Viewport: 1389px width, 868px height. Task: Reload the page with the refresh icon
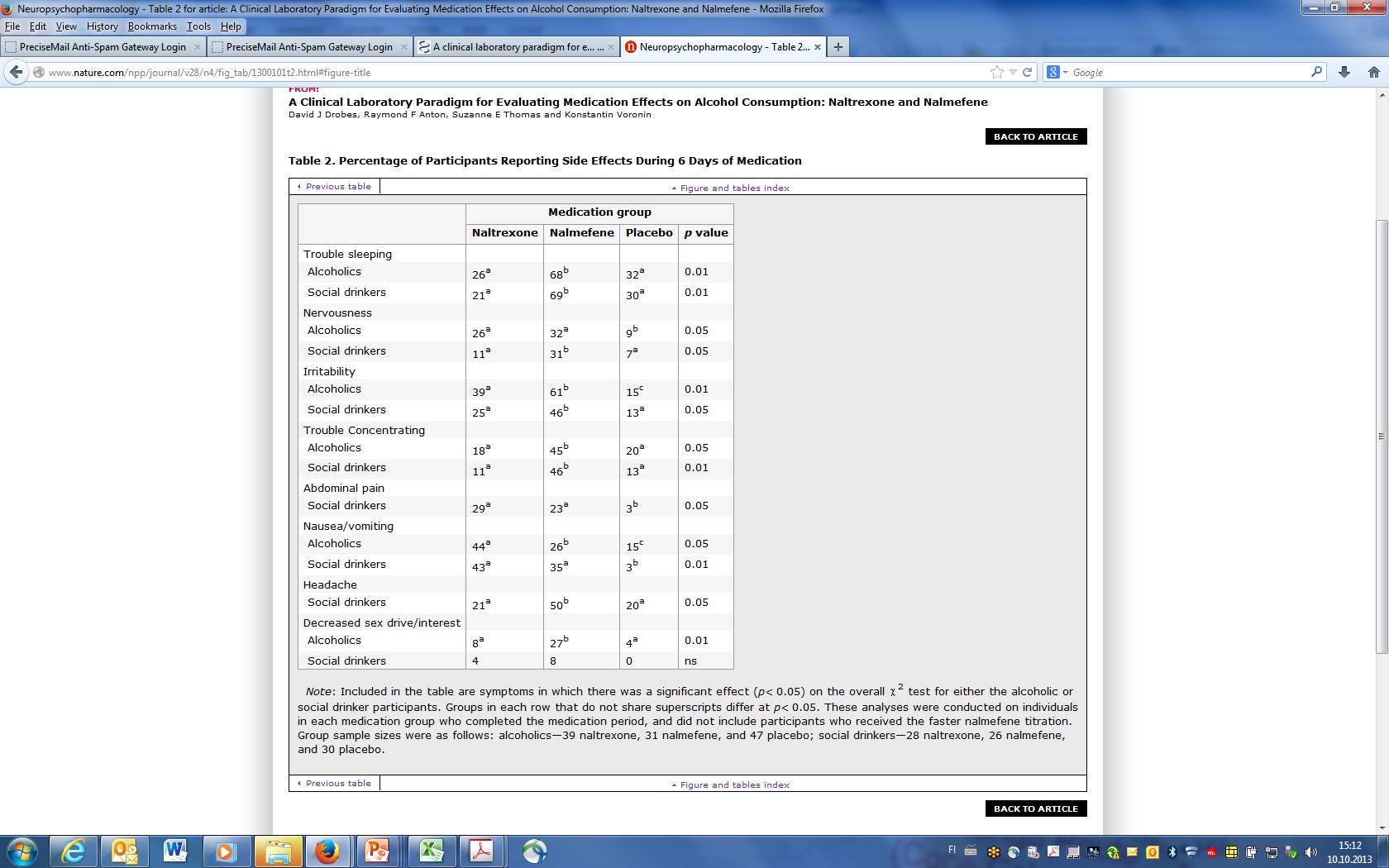pos(1027,72)
